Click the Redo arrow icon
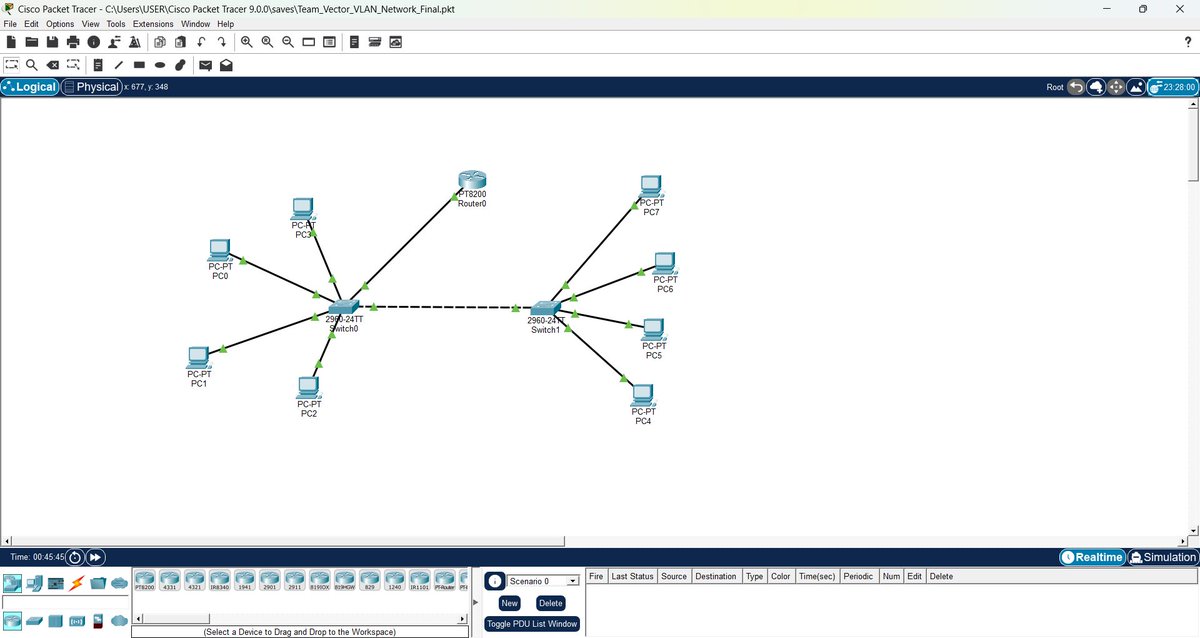The height and width of the screenshot is (638, 1200). 221,42
